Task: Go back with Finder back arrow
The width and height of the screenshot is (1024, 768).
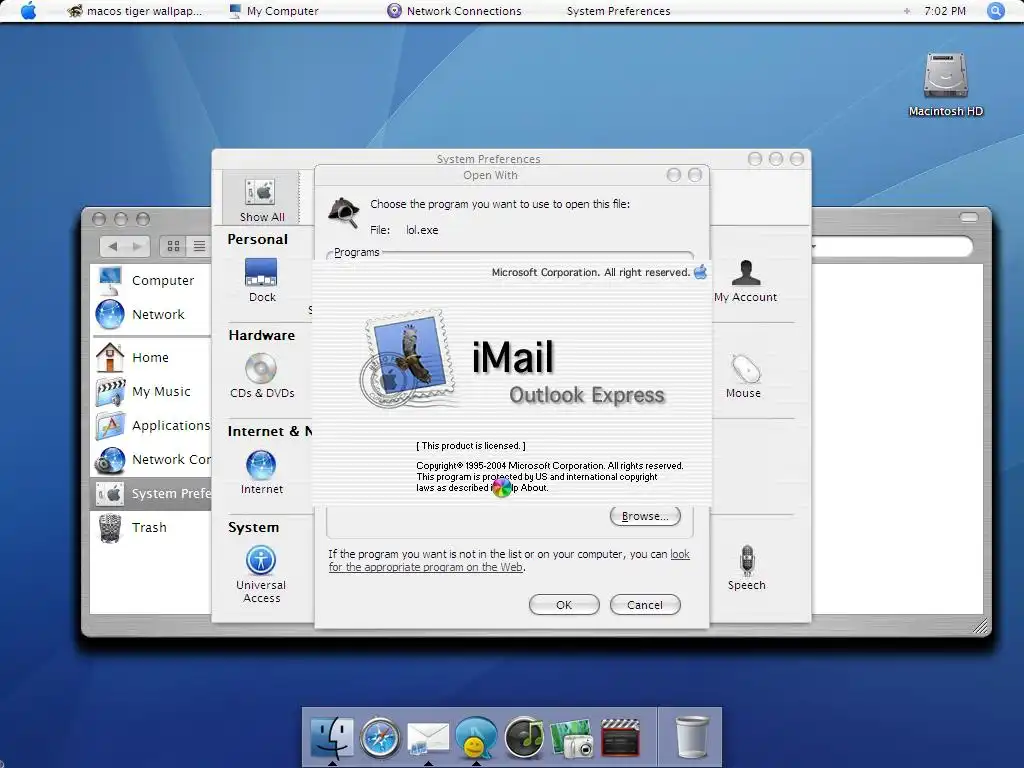Action: [x=113, y=246]
